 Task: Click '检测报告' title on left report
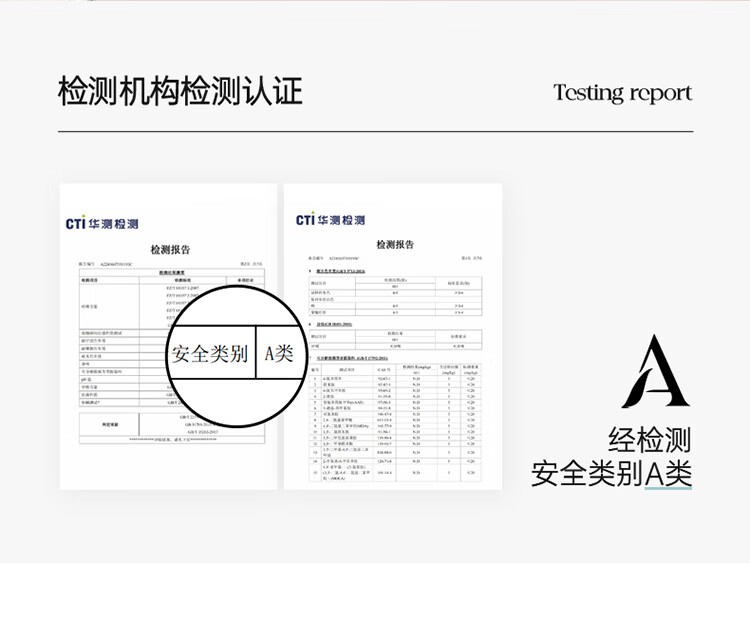(x=169, y=250)
